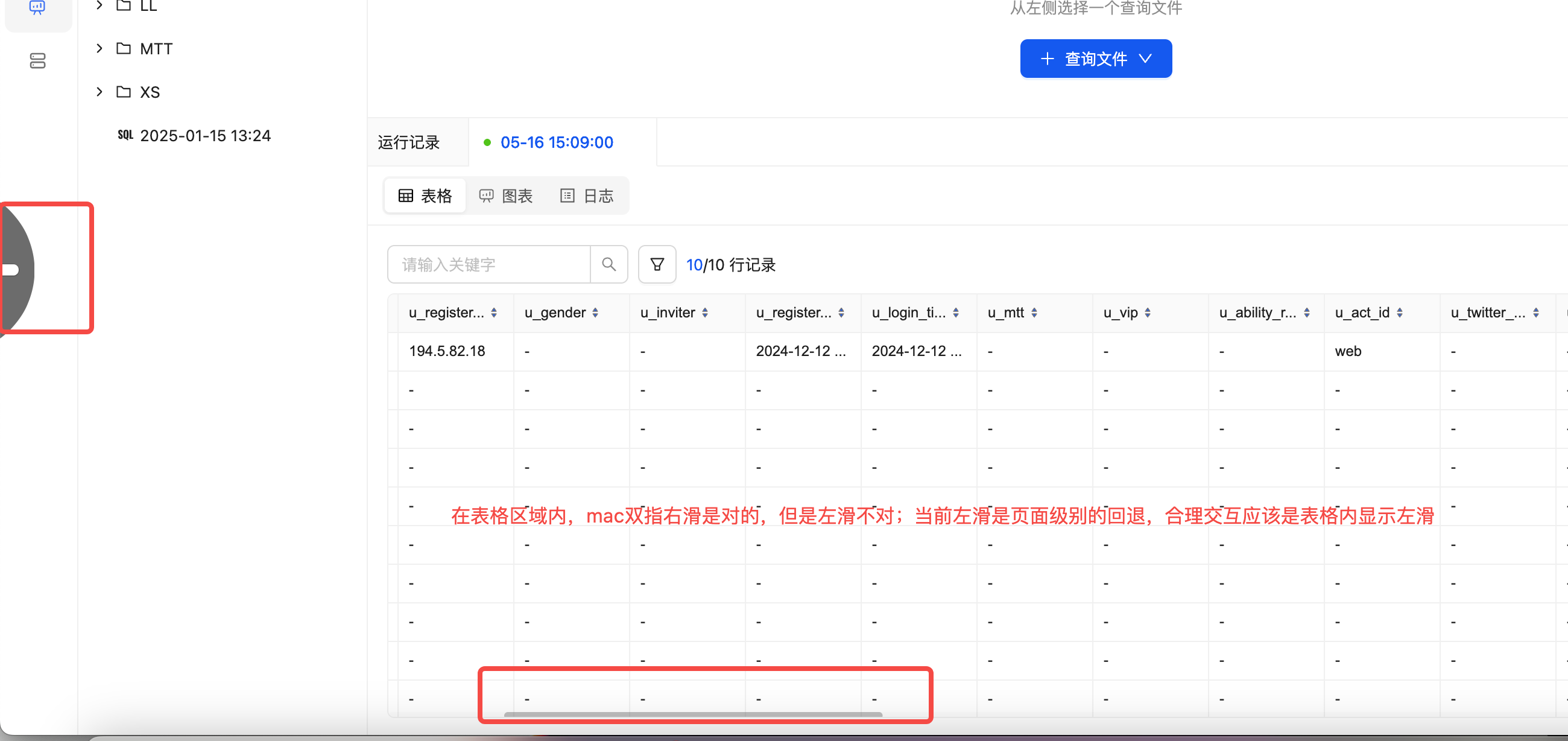Open SQL file 2025-01-15 13:24
Viewport: 1568px width, 741px height.
click(205, 135)
